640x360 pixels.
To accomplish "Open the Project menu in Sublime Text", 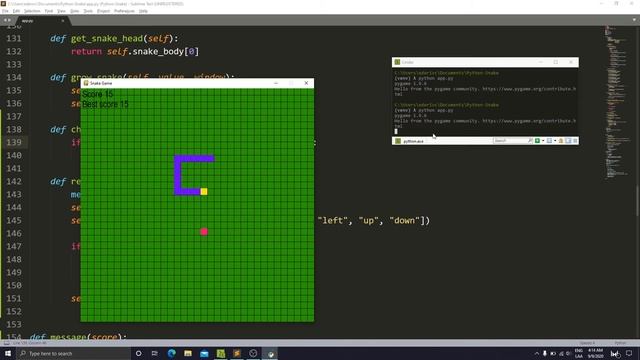I will point(103,11).
